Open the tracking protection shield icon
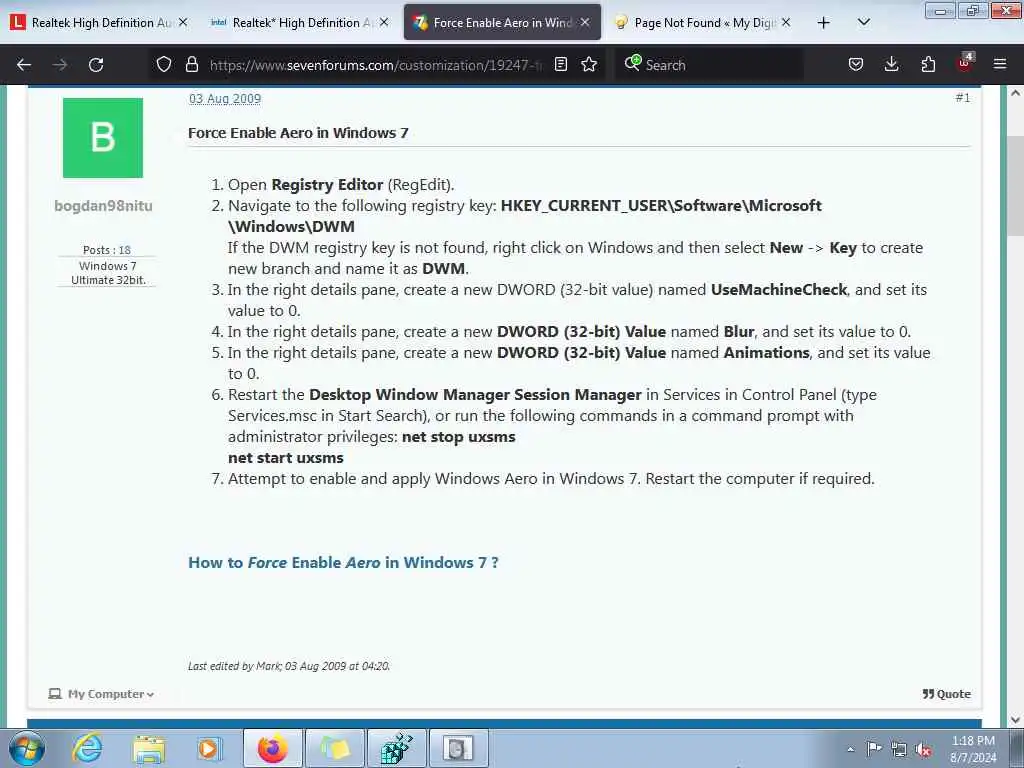Viewport: 1024px width, 768px height. coord(164,64)
